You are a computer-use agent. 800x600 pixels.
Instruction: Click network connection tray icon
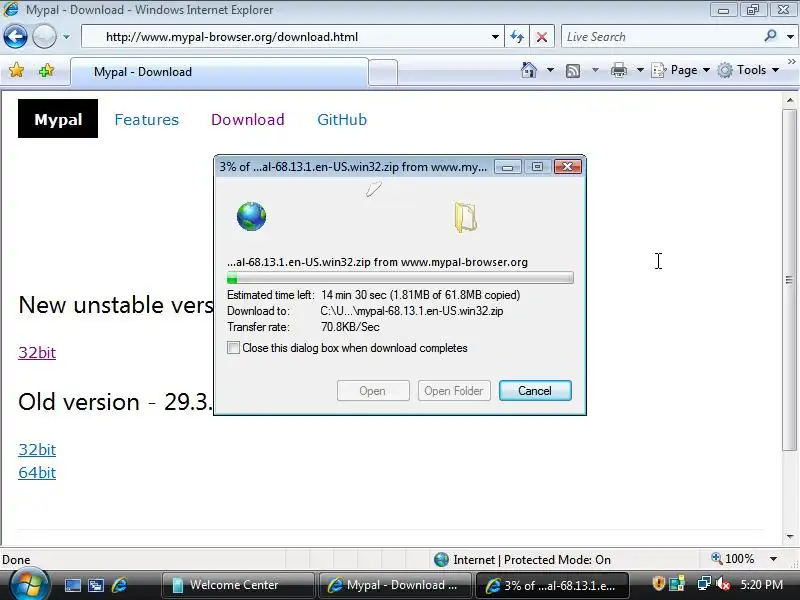click(x=704, y=583)
